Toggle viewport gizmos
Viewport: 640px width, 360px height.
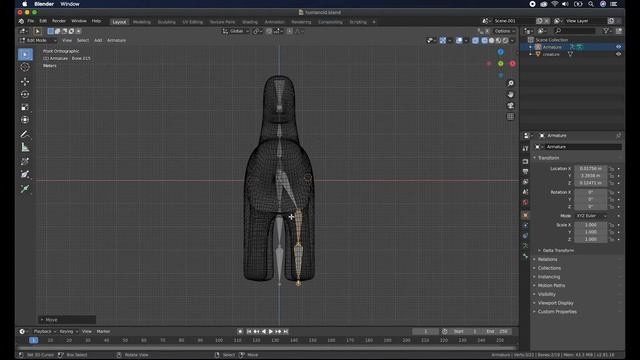coord(443,40)
